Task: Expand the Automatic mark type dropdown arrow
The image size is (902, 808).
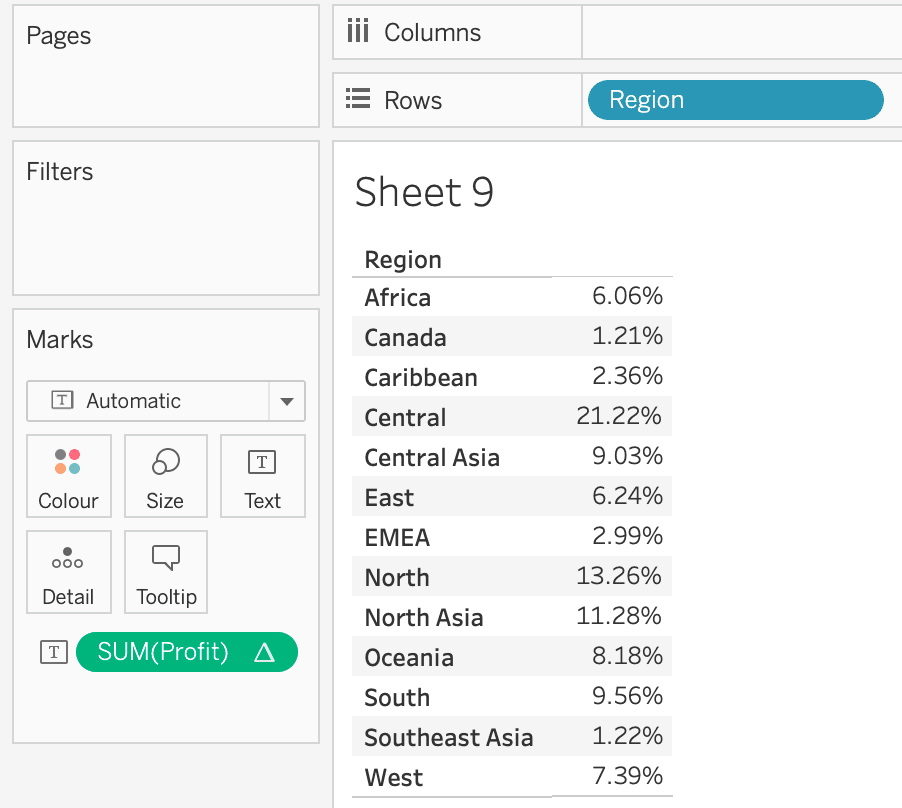Action: click(x=287, y=401)
